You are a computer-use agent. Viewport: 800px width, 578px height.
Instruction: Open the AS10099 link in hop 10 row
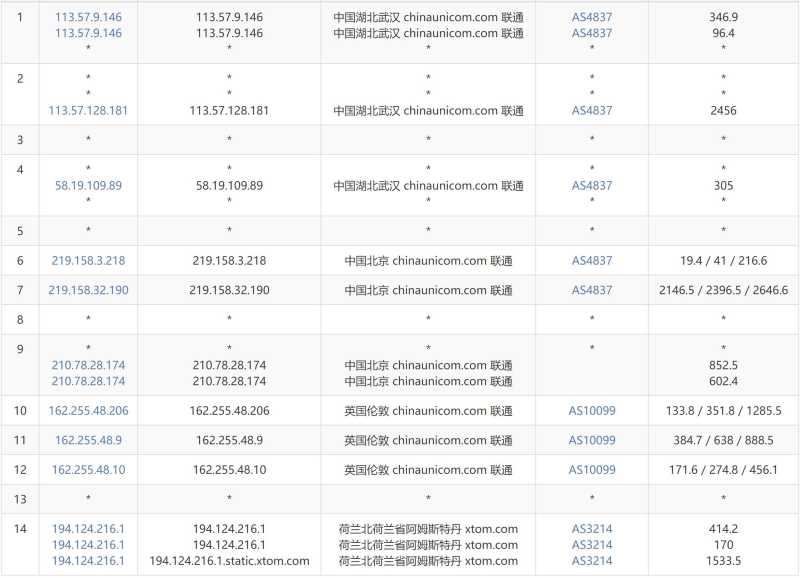pyautogui.click(x=592, y=410)
